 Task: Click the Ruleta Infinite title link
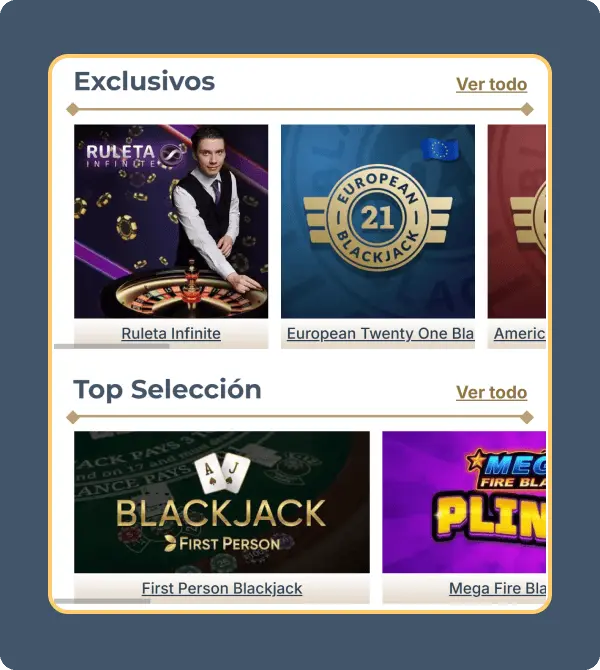point(171,333)
